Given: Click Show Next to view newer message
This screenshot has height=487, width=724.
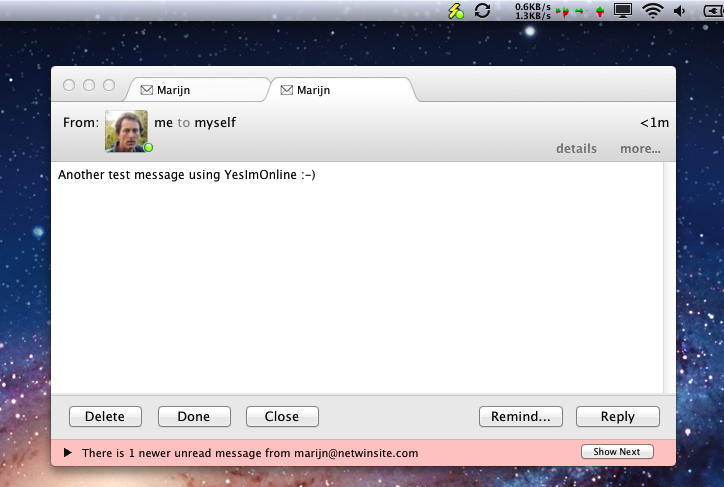Looking at the screenshot, I should [x=617, y=451].
